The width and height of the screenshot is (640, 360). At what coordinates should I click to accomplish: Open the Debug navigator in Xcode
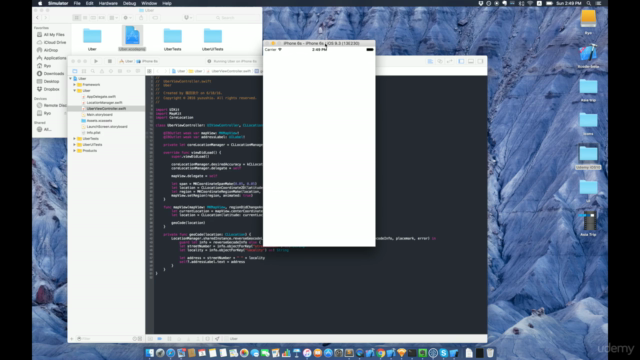click(x=120, y=71)
